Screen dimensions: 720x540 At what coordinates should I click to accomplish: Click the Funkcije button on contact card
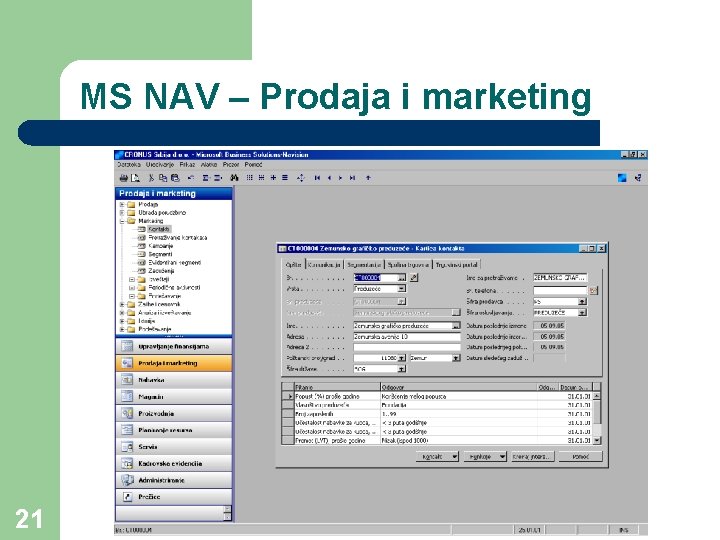click(x=485, y=456)
